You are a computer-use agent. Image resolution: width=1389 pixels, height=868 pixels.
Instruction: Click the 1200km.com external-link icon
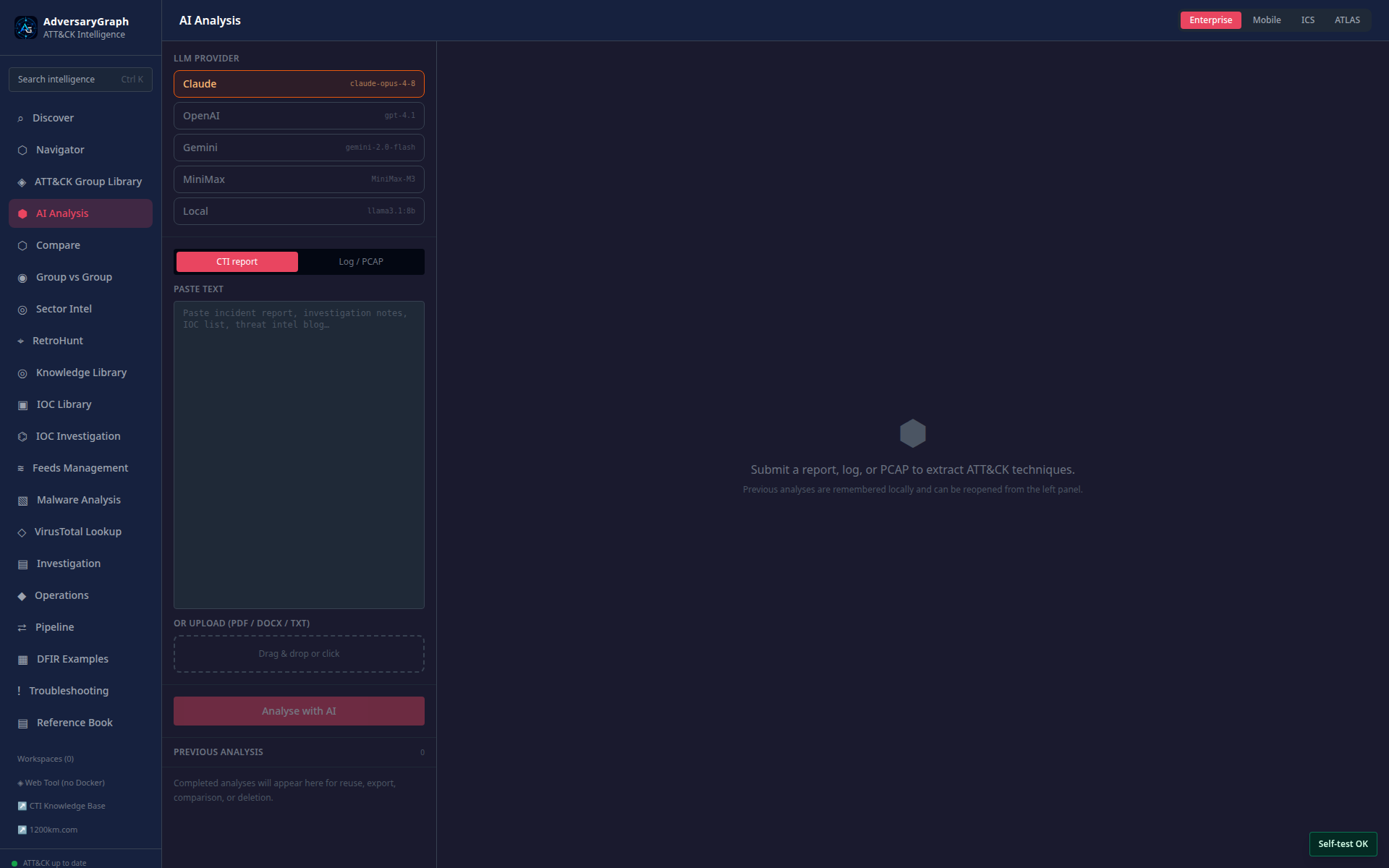22,830
